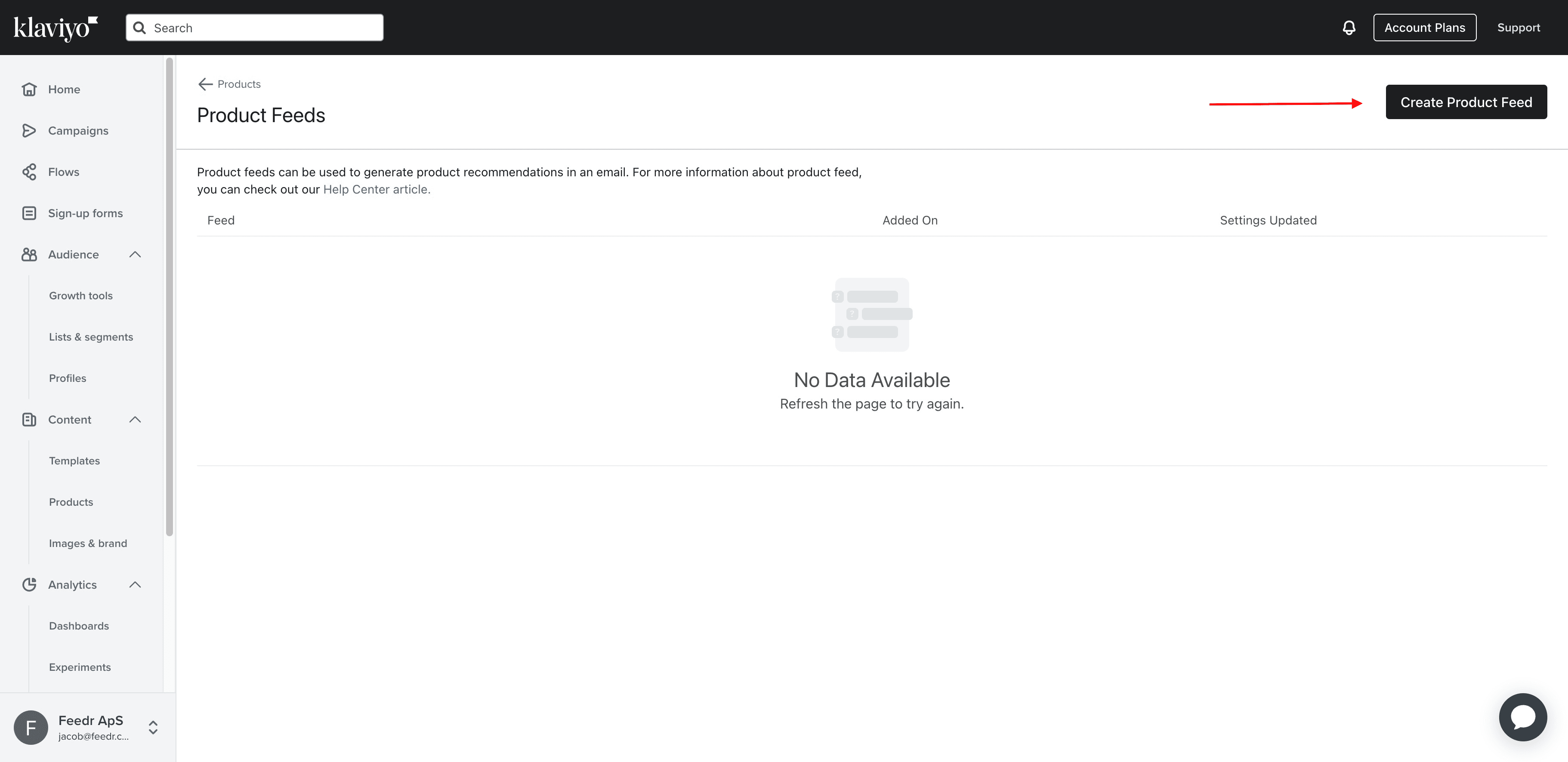Click the Account Plans button

(1424, 27)
